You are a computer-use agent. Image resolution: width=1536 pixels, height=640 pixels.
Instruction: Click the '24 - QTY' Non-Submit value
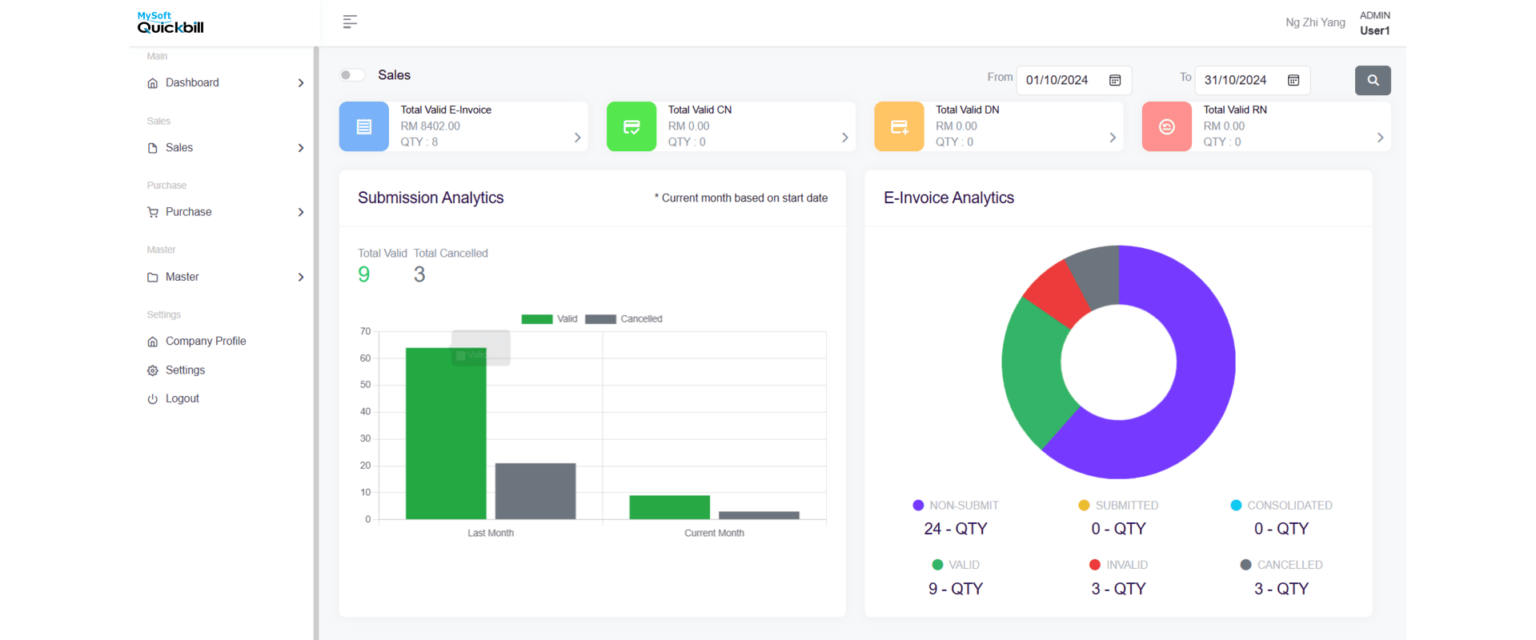(x=956, y=529)
